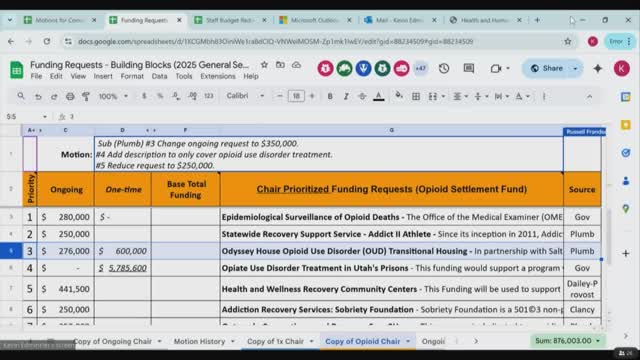Open the Edit menu

pyautogui.click(x=56, y=76)
